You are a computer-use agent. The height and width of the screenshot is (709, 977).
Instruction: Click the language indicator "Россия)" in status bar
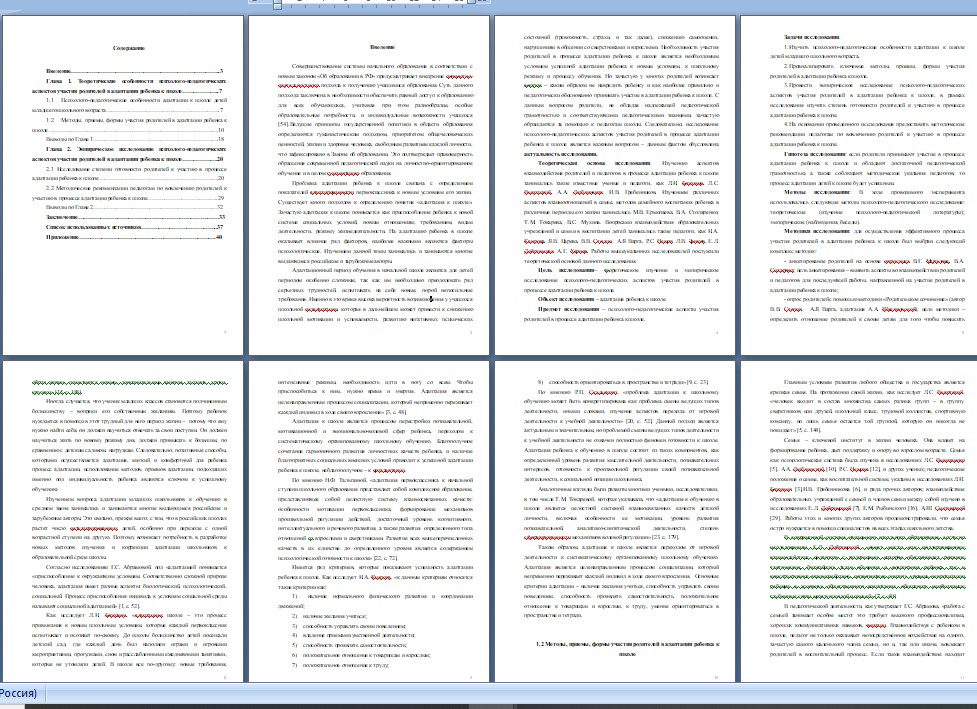coord(20,694)
